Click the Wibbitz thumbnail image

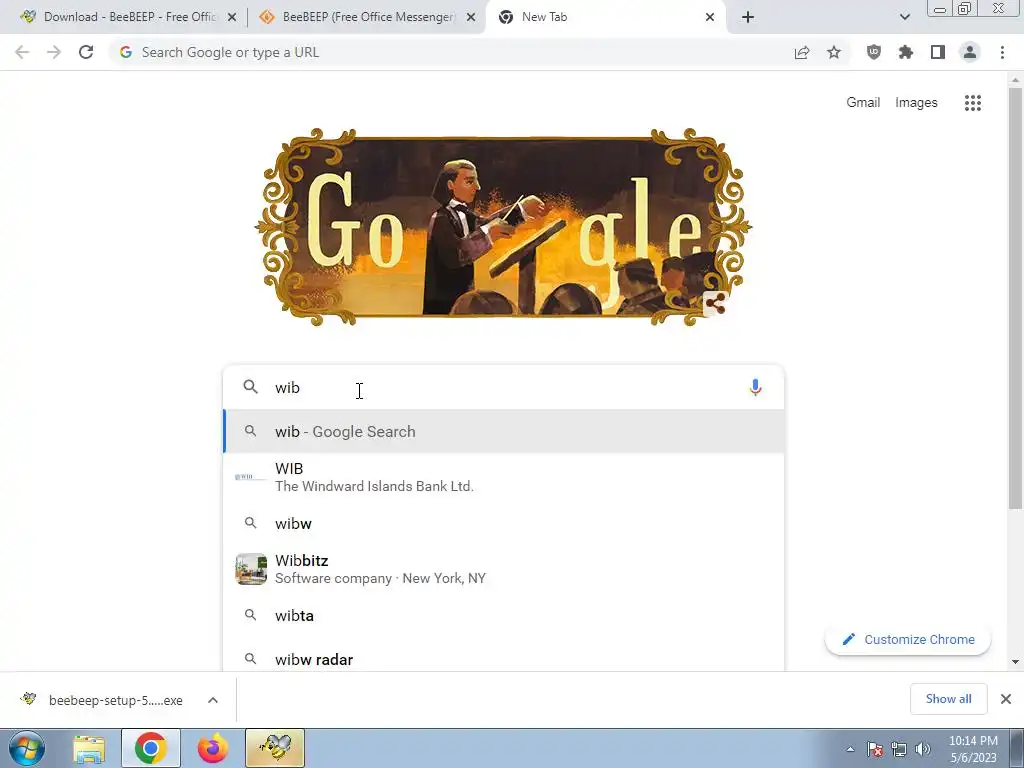pos(251,569)
